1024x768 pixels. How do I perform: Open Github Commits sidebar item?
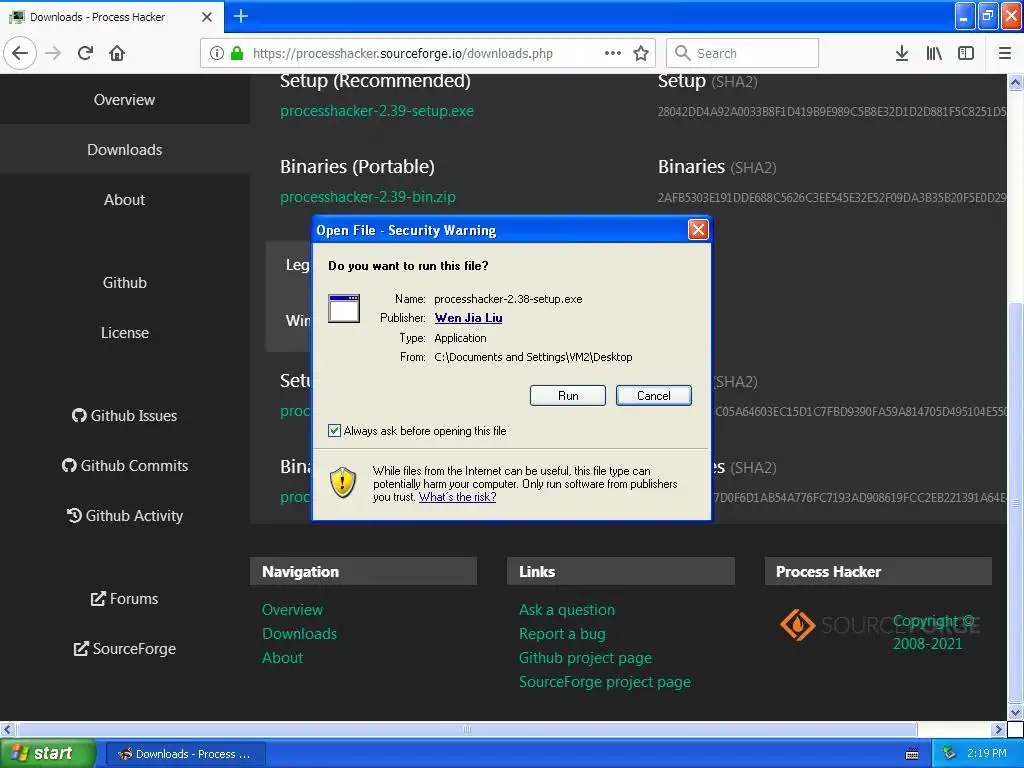[124, 466]
